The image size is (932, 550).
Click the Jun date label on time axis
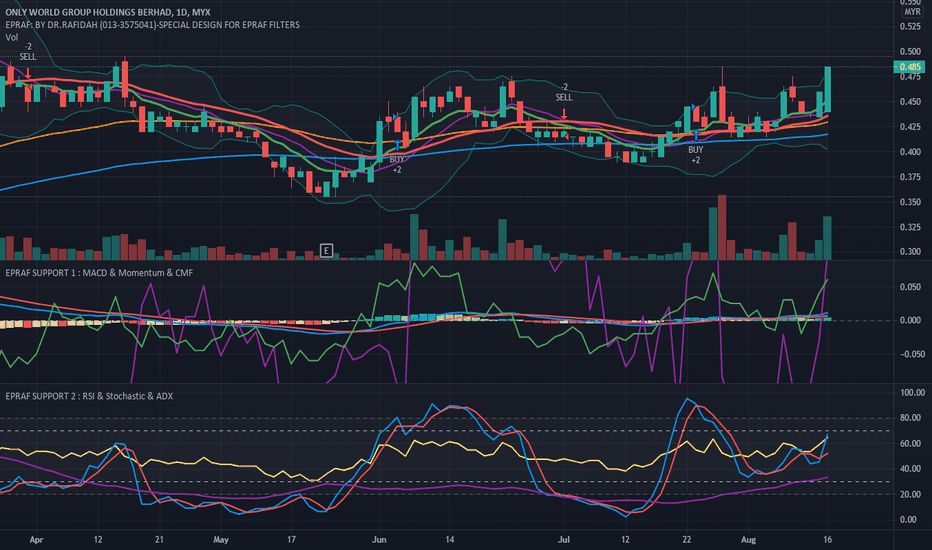point(379,540)
